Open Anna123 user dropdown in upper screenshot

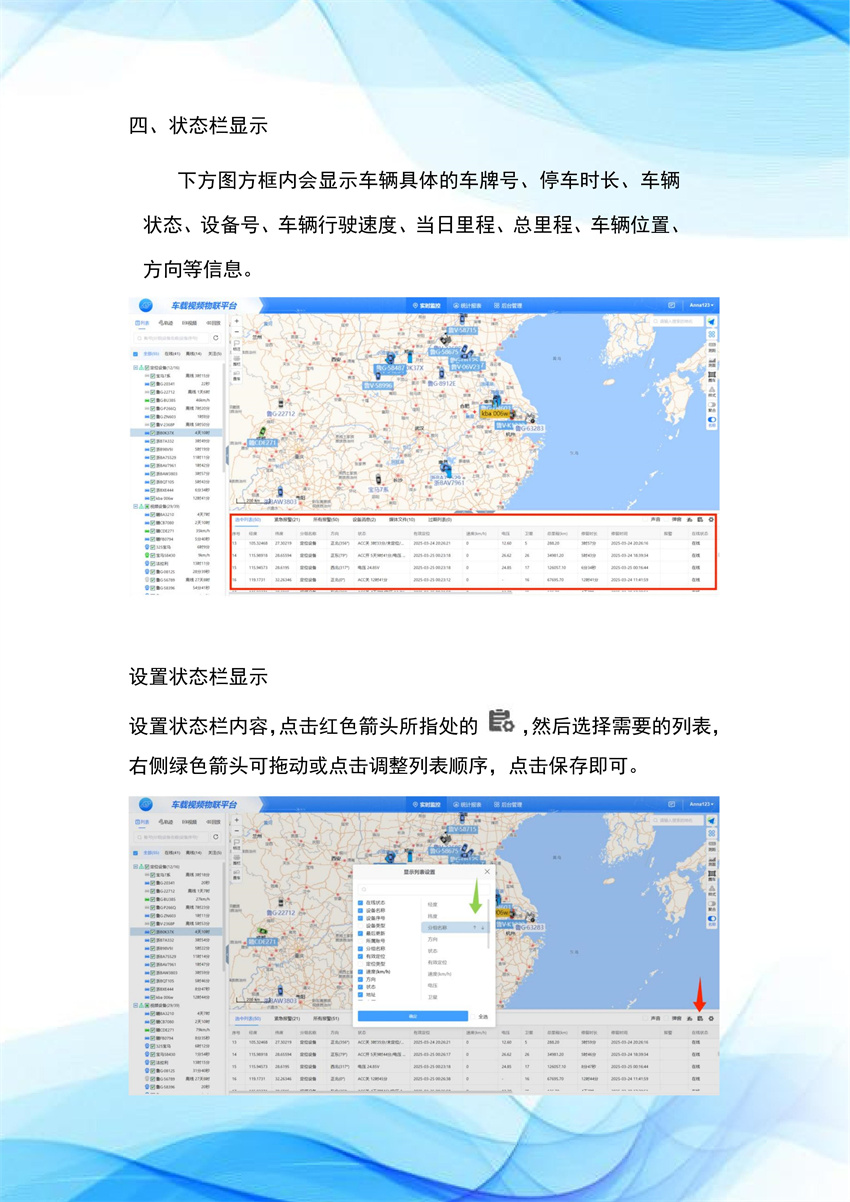(x=702, y=305)
